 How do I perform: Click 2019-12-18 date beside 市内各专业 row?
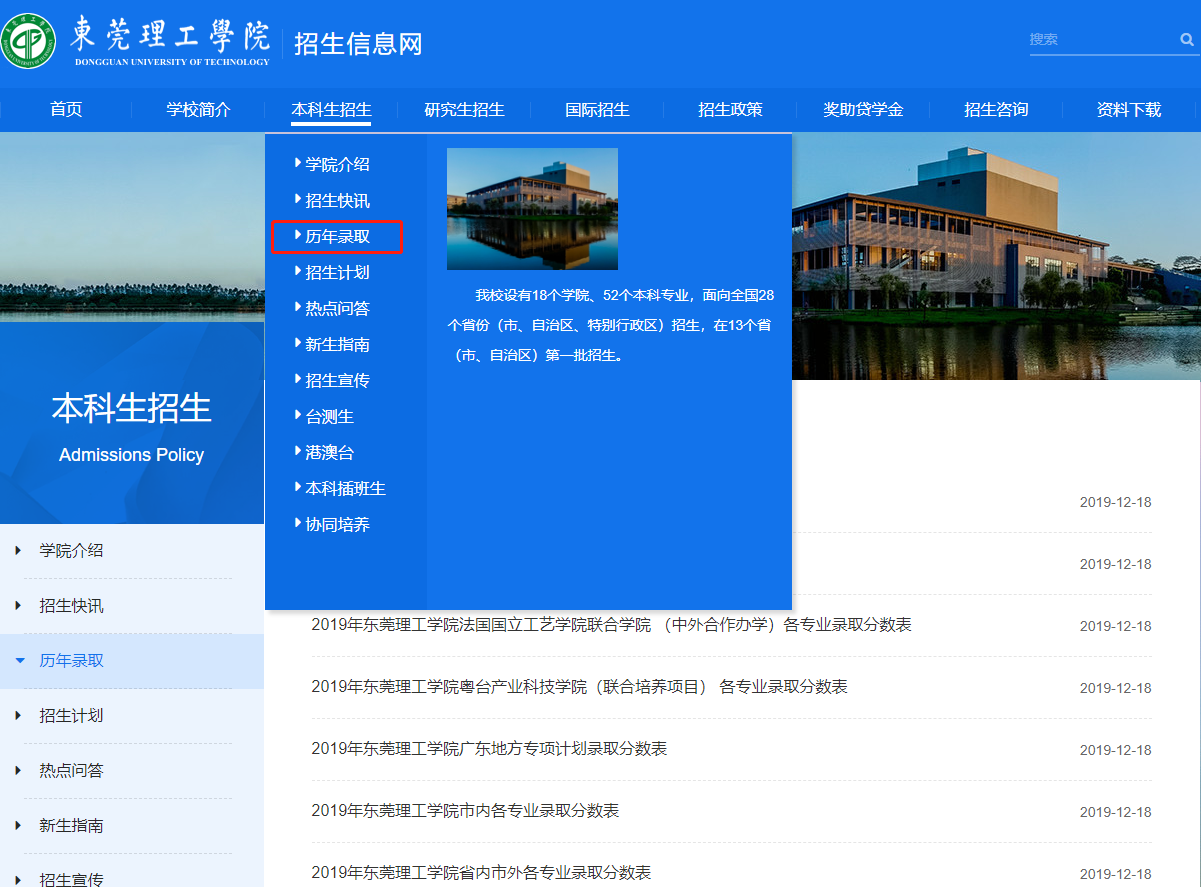click(1115, 812)
